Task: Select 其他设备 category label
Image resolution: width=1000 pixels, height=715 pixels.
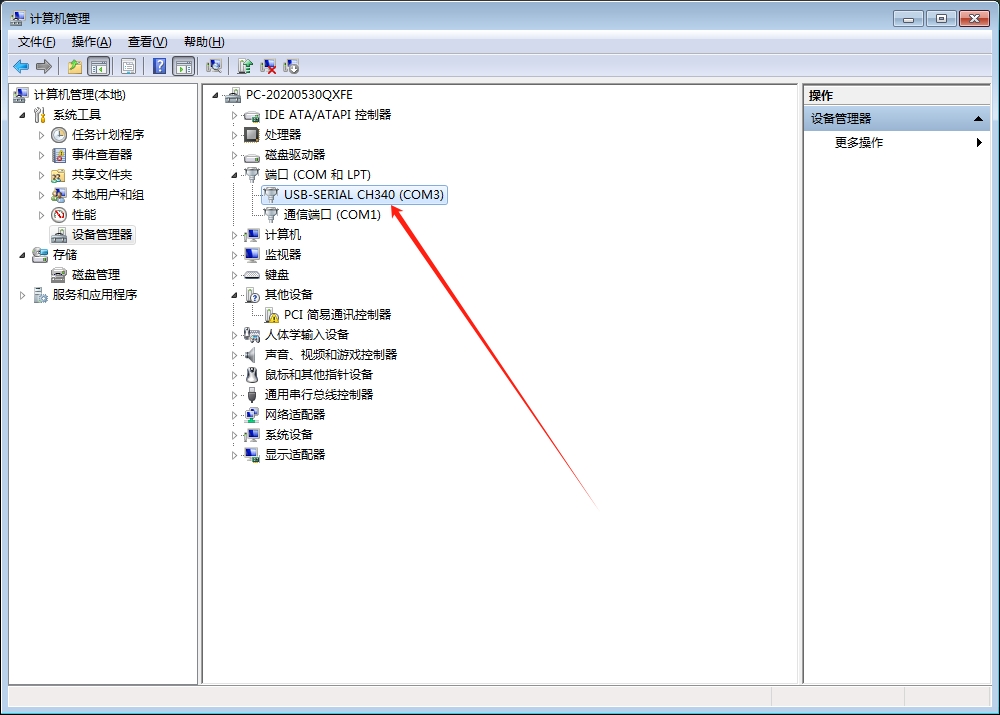Action: point(289,295)
